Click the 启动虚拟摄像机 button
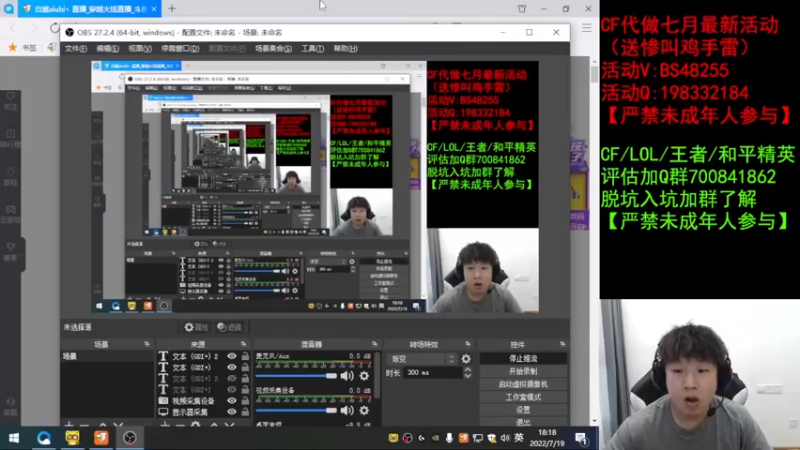The image size is (800, 450). (523, 384)
